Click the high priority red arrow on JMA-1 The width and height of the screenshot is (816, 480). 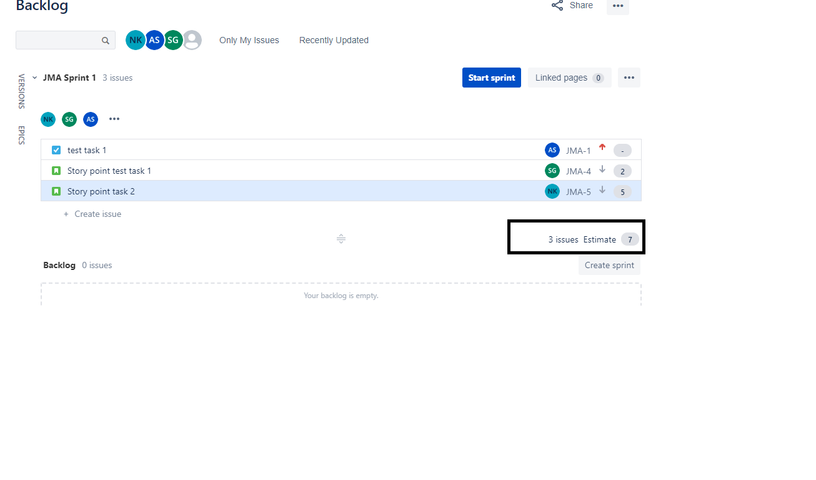[x=602, y=147]
